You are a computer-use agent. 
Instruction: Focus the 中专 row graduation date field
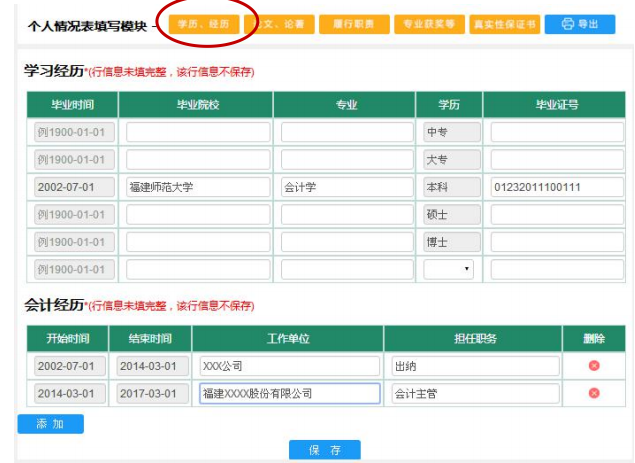pos(75,132)
